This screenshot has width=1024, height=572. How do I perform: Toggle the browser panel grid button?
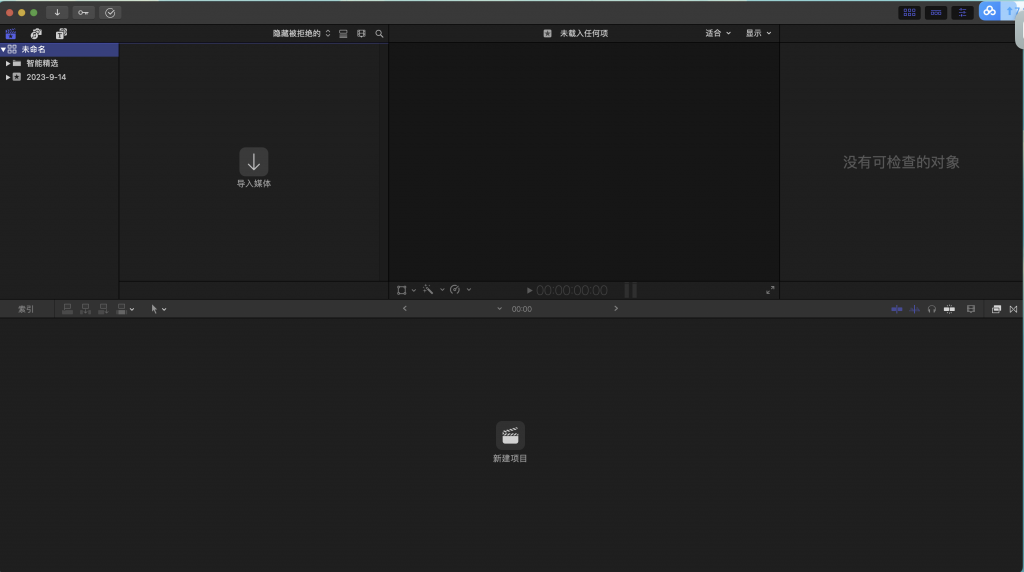click(910, 12)
